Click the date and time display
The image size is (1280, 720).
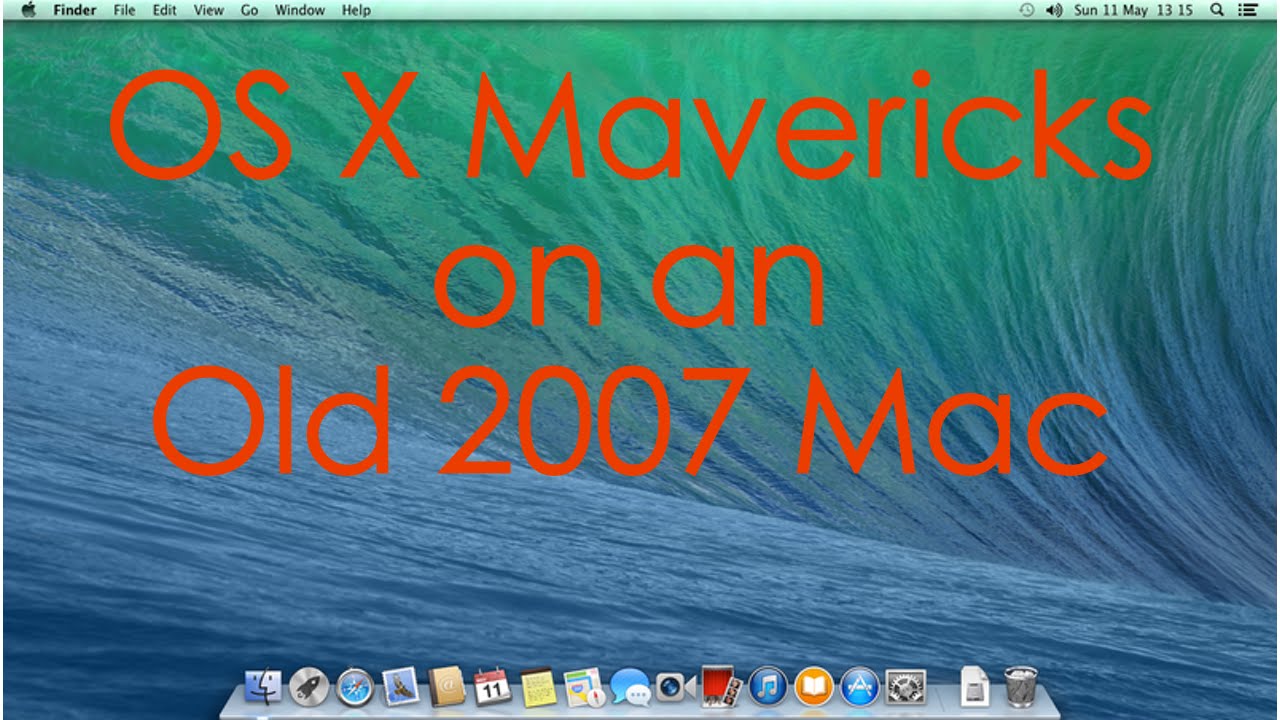tap(1133, 10)
